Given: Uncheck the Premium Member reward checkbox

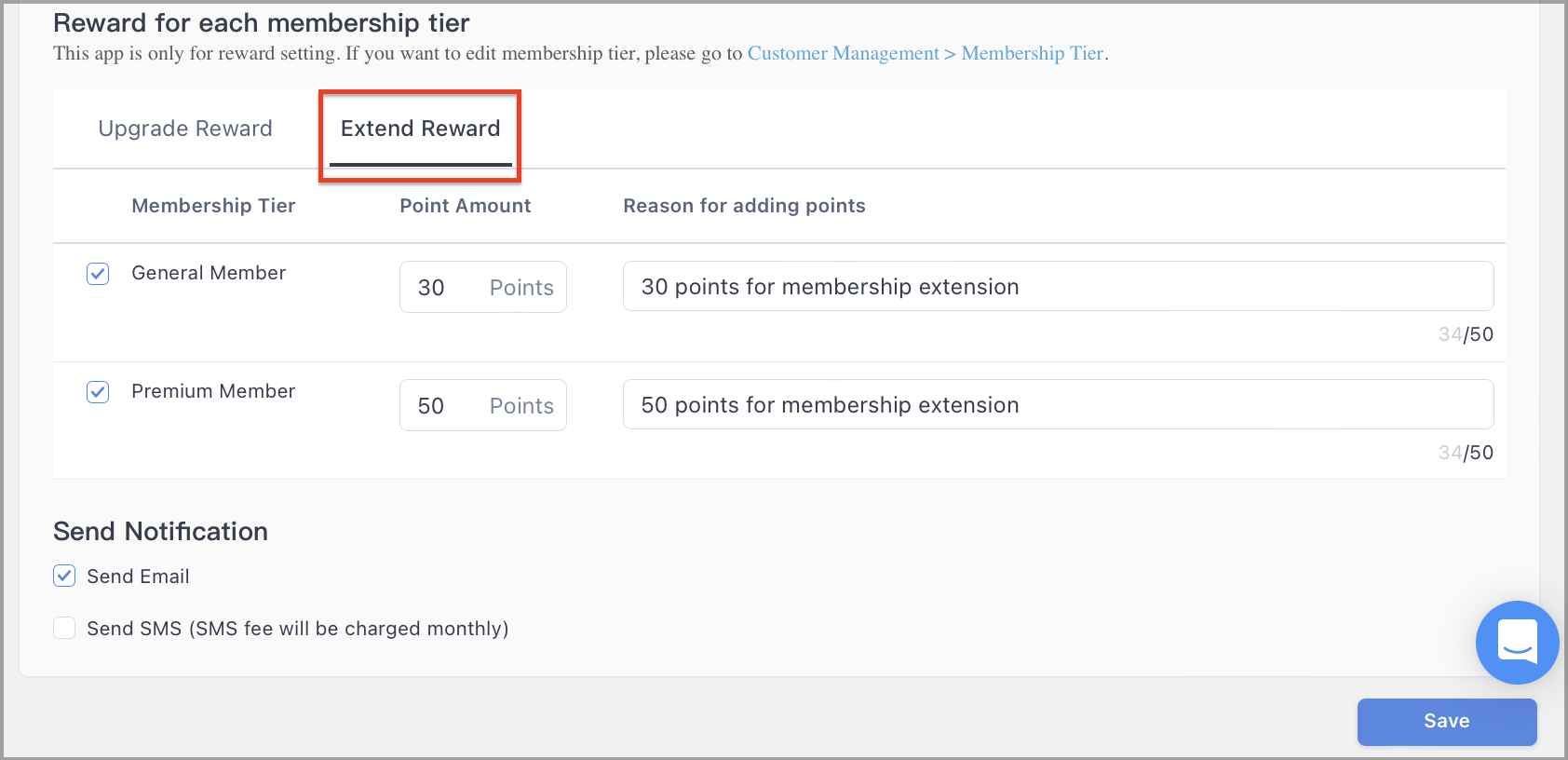Looking at the screenshot, I should tap(97, 391).
